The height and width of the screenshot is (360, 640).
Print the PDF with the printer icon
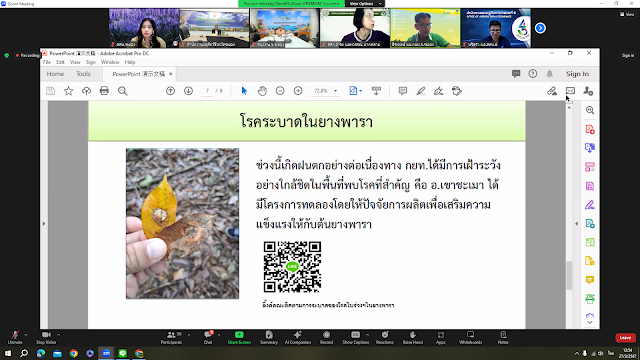pyautogui.click(x=104, y=91)
